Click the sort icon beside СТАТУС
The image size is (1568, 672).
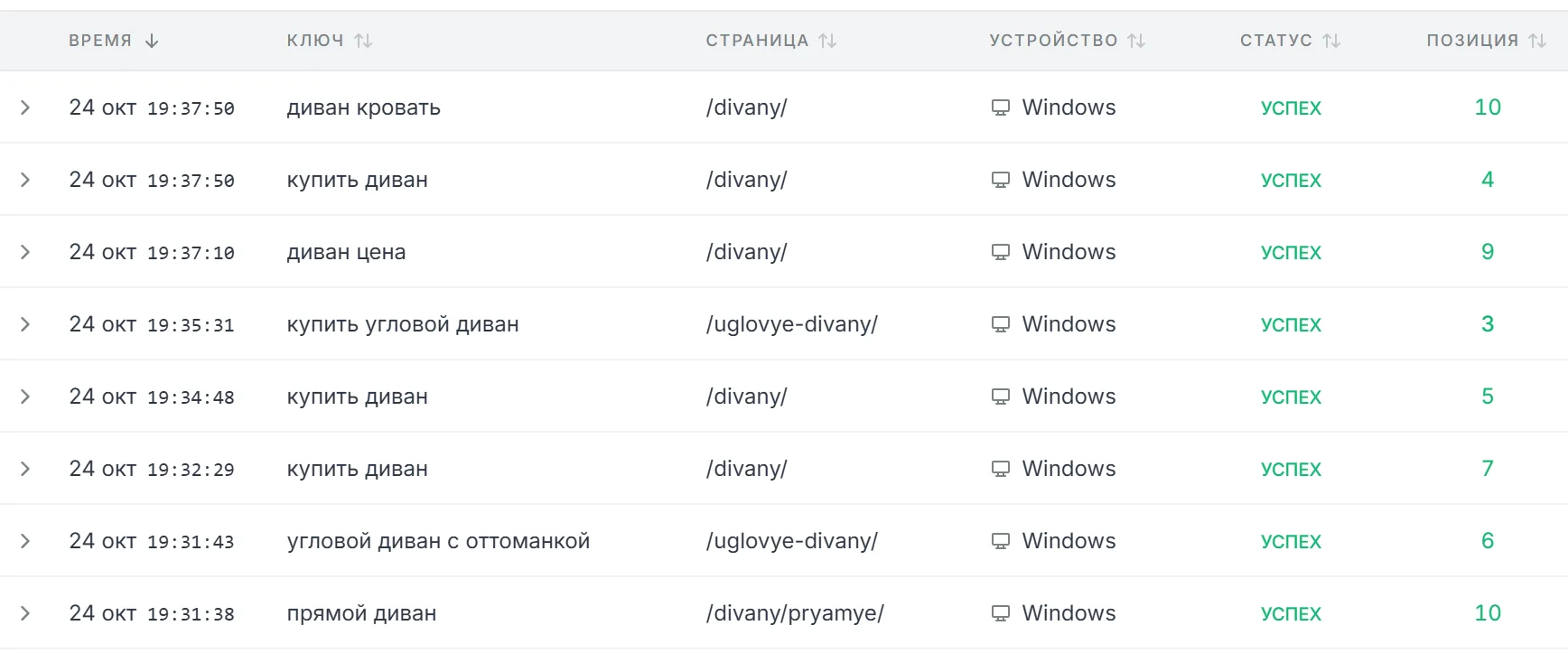(1331, 41)
